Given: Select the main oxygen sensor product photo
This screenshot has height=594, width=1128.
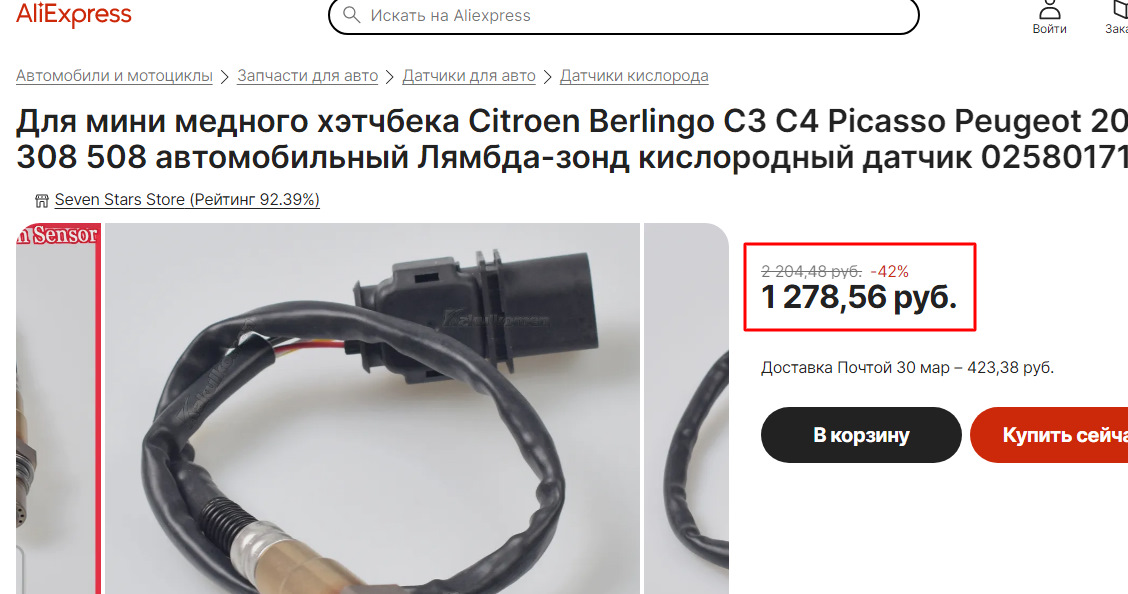Looking at the screenshot, I should click(372, 408).
